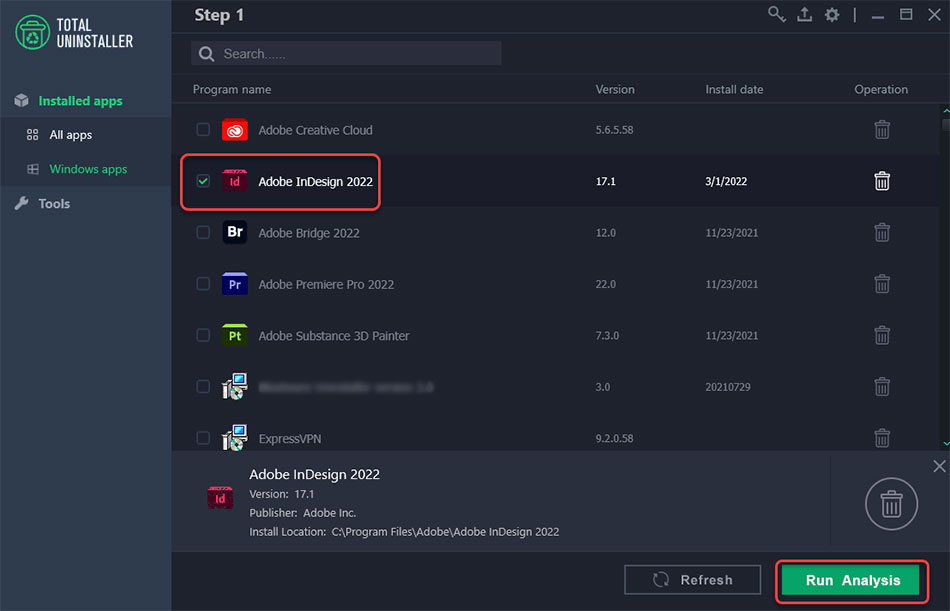This screenshot has height=611, width=950.
Task: Click the InDesign Id icon in list
Action: [234, 181]
